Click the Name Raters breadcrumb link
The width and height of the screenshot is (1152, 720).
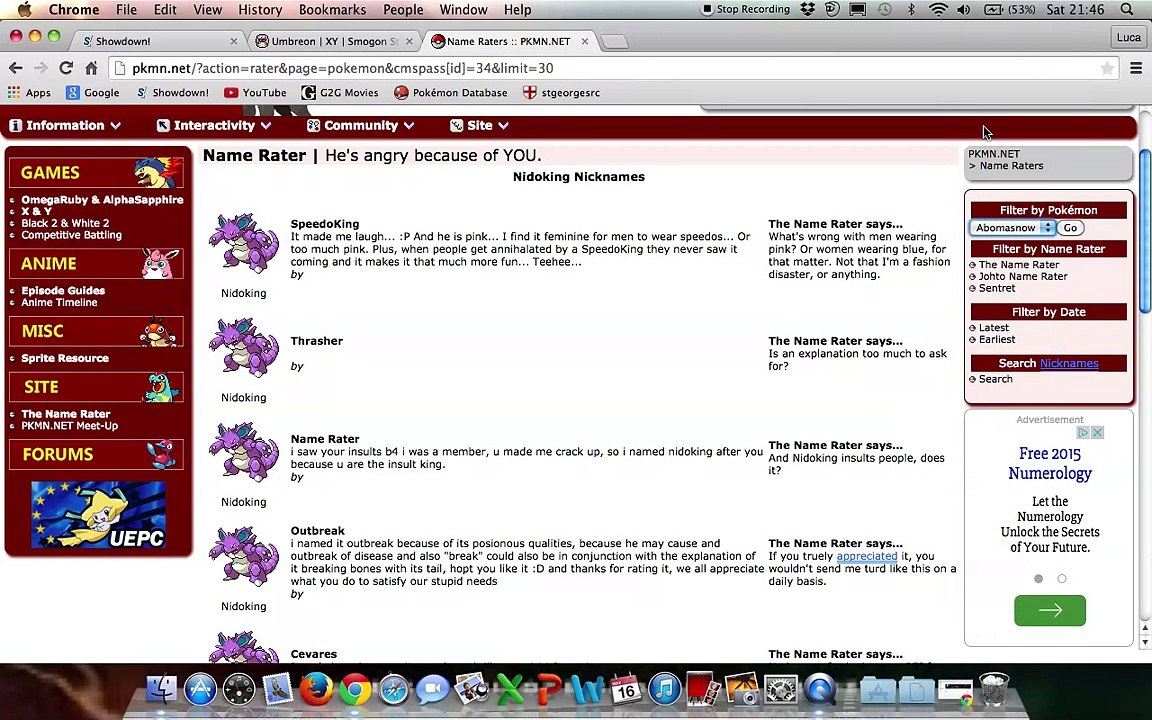1011,166
